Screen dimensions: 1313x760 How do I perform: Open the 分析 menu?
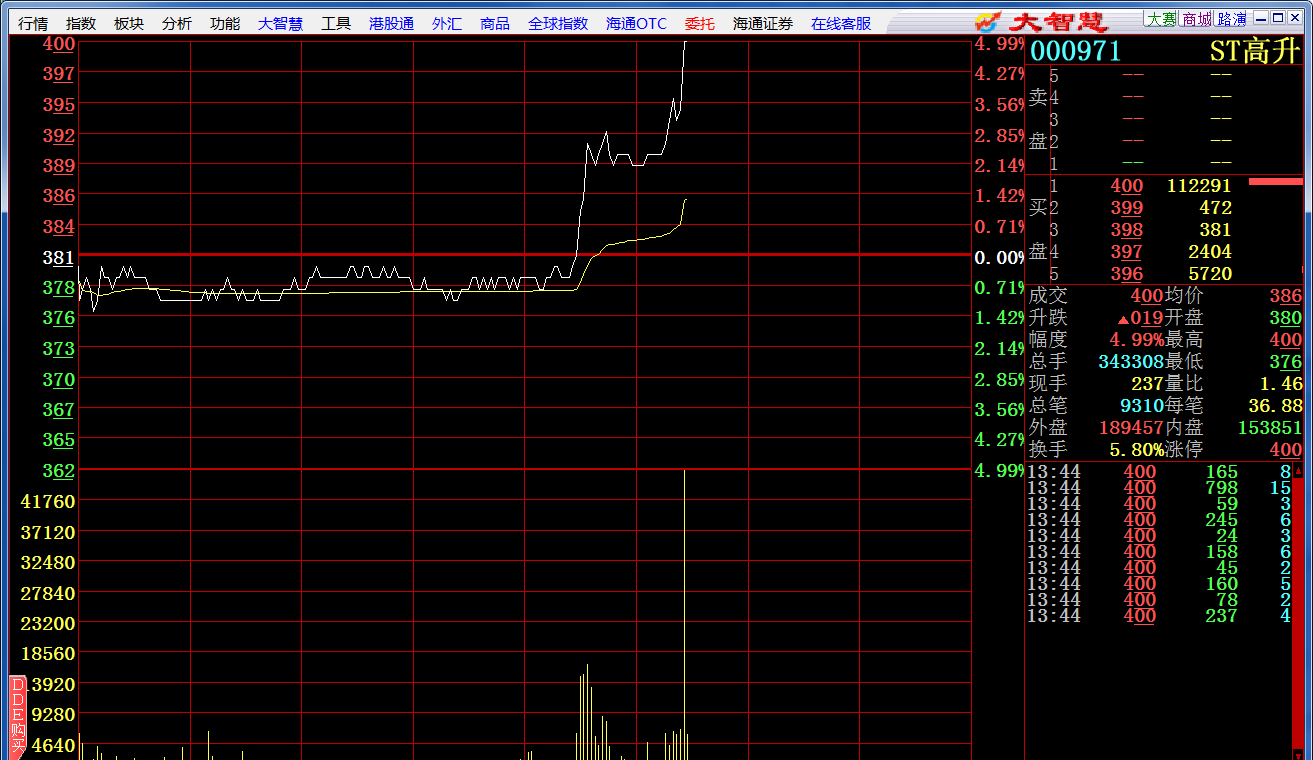click(177, 23)
